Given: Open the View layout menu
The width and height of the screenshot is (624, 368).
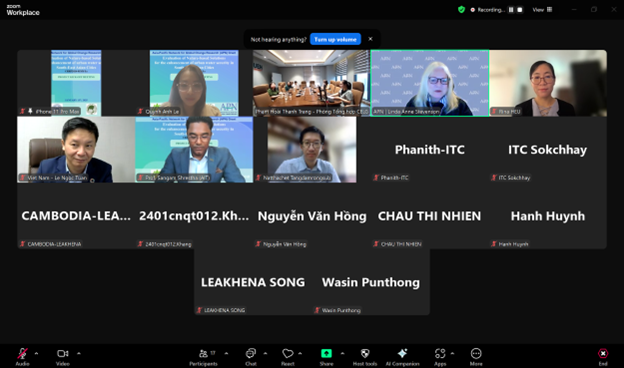Looking at the screenshot, I should click(x=542, y=10).
